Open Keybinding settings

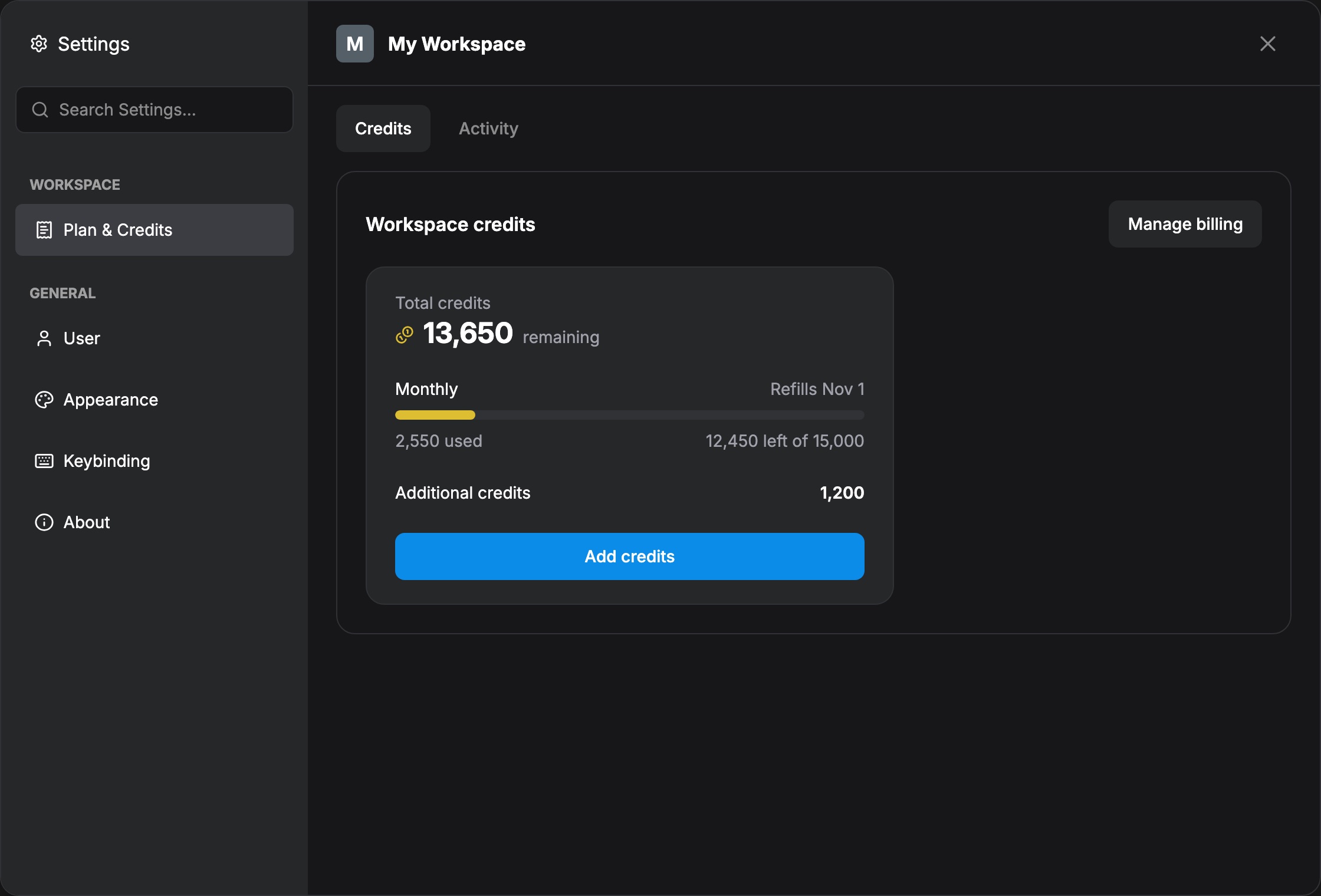tap(155, 461)
